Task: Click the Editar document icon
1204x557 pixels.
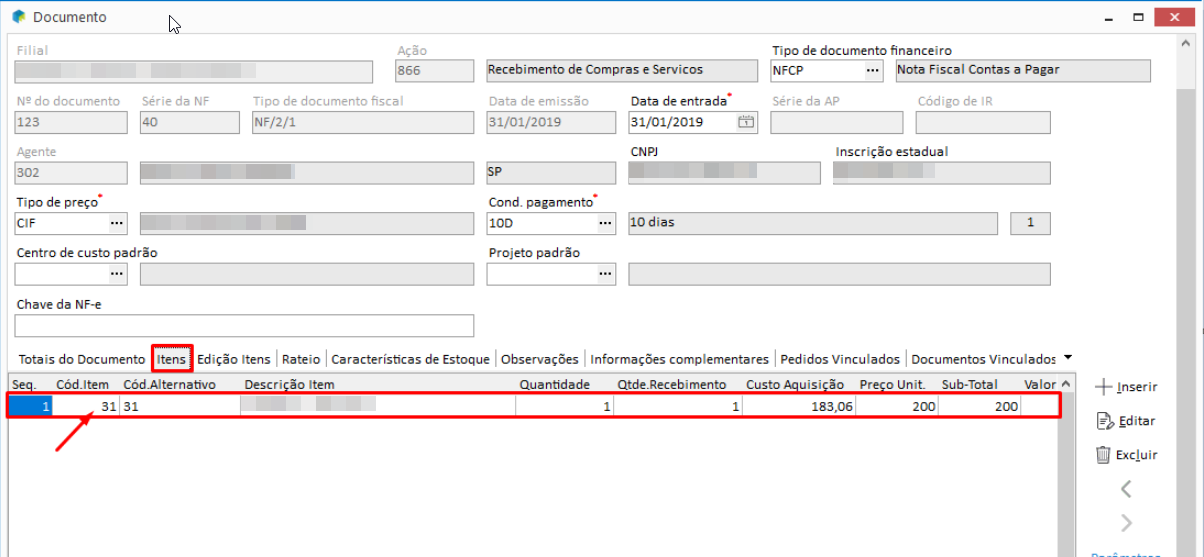Action: click(1103, 421)
